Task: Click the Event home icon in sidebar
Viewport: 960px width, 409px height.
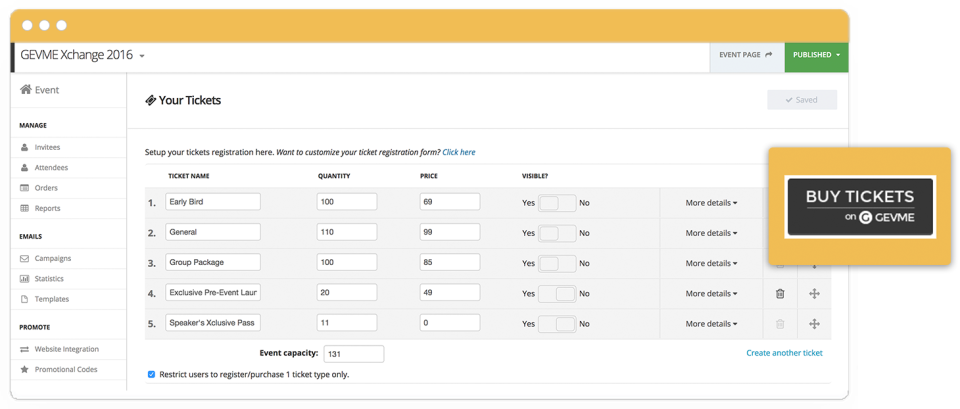Action: 26,90
